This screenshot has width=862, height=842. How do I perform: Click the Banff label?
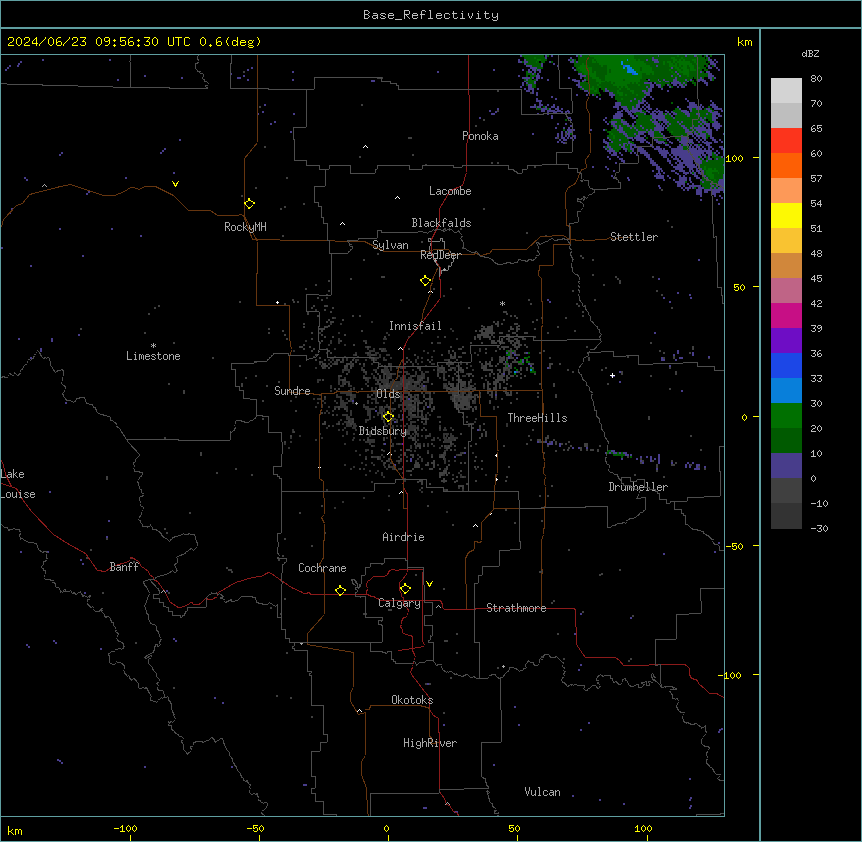coord(124,567)
